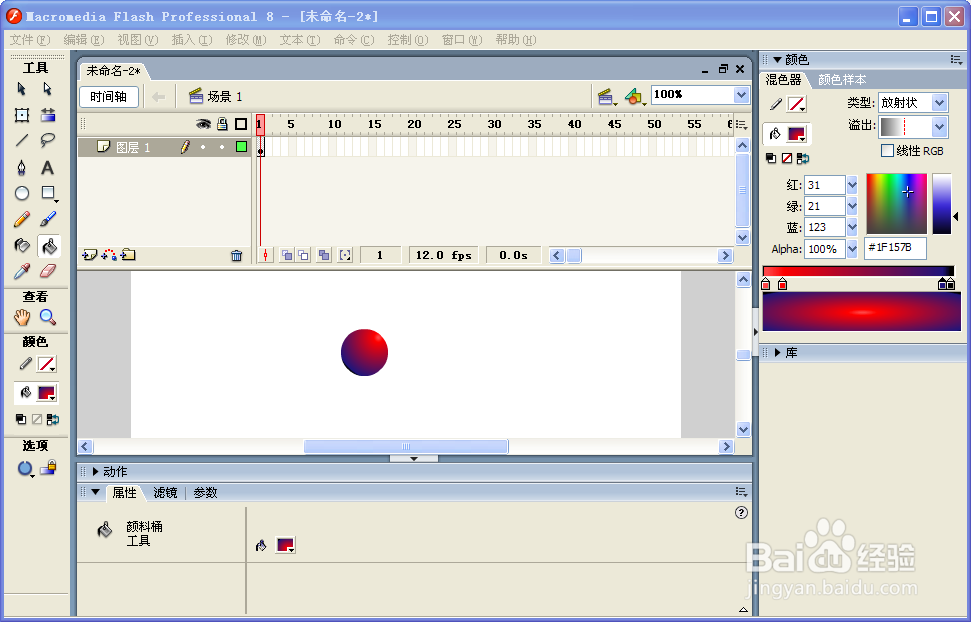Toggle Onion Skin in timeline
971x622 pixels.
(286, 255)
